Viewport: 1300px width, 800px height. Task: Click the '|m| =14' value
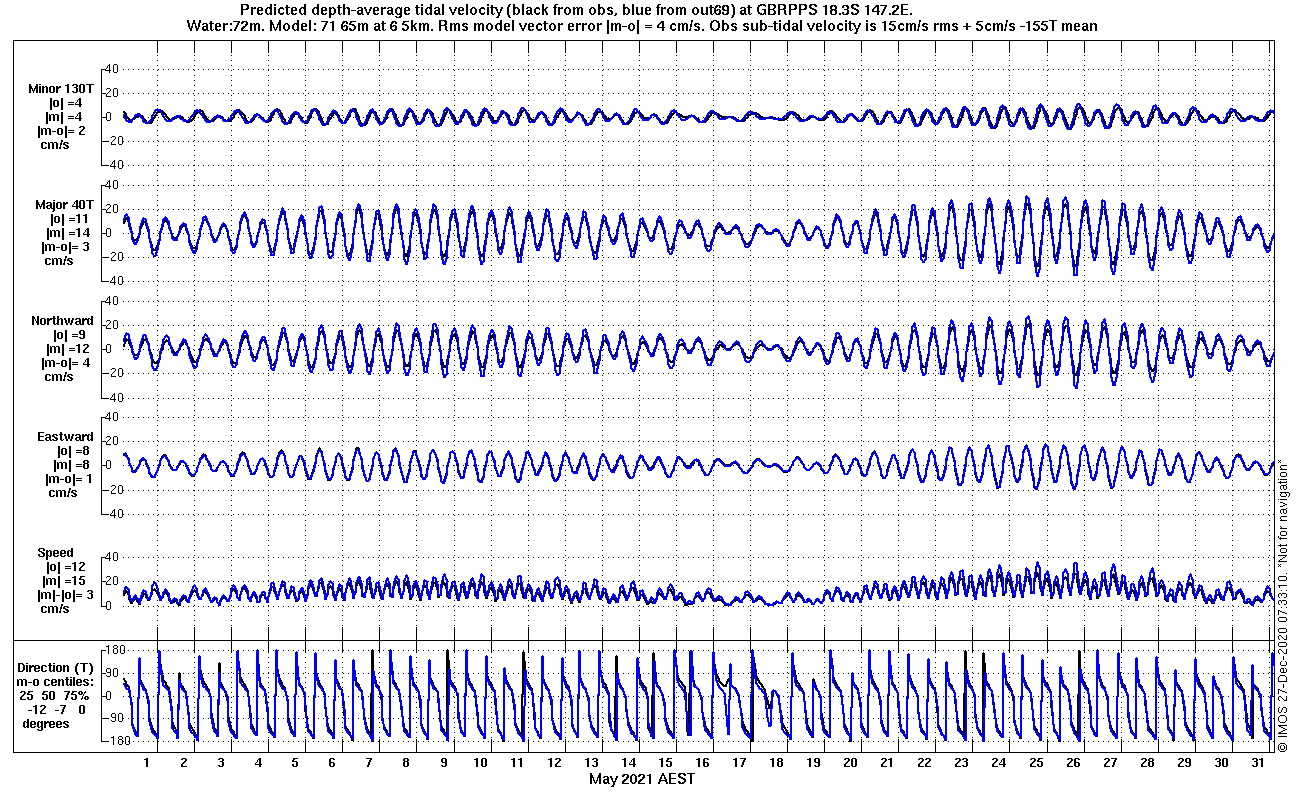[68, 233]
